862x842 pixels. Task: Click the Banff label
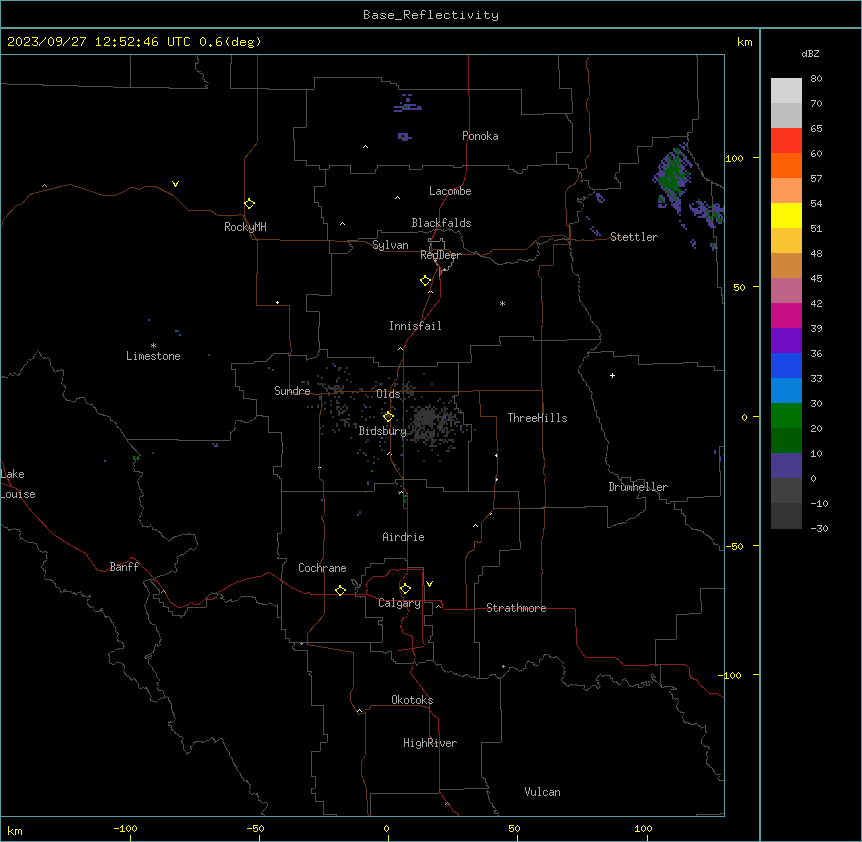124,567
